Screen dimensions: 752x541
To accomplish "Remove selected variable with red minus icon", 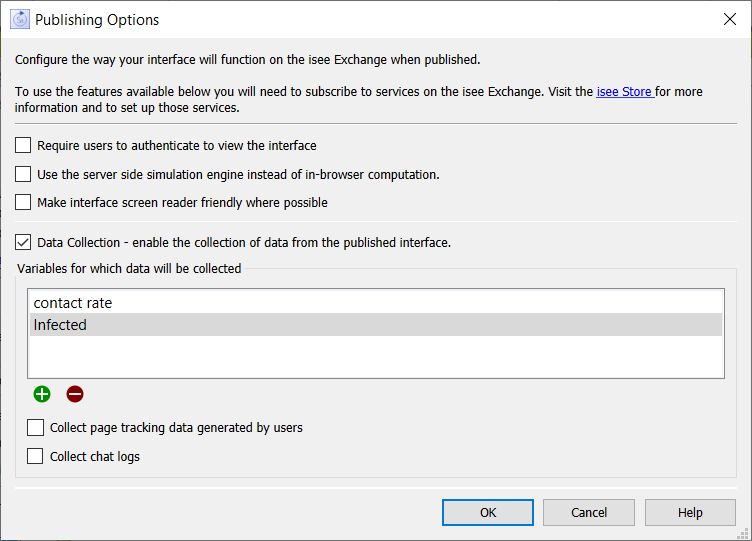I will pos(75,394).
